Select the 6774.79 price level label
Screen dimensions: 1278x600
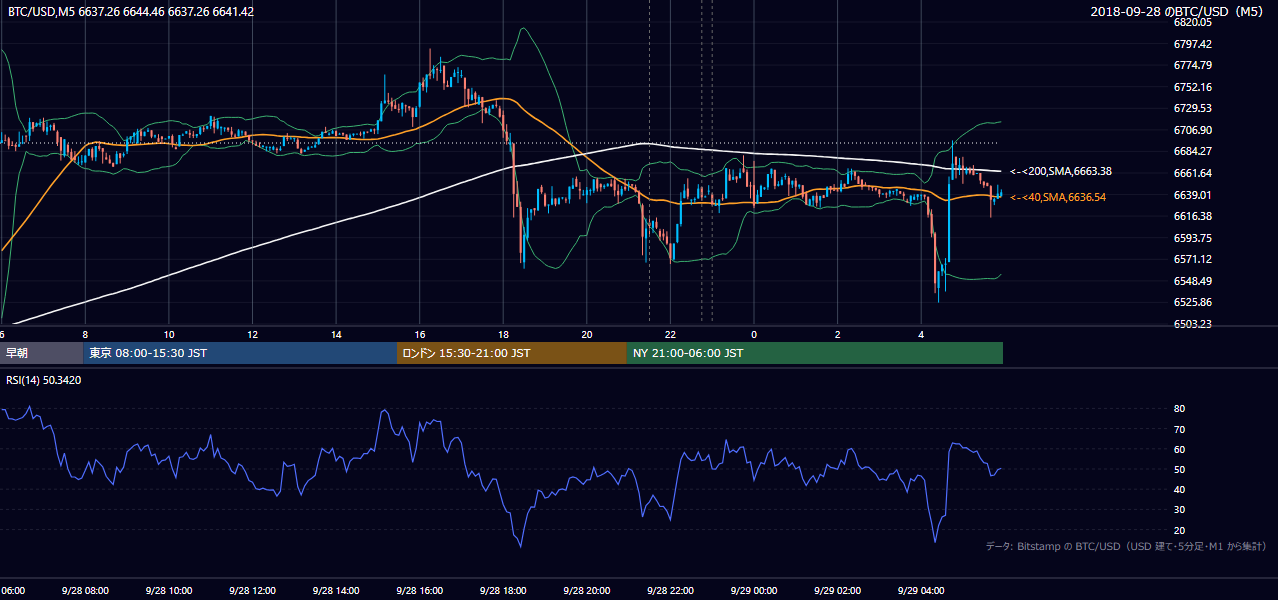tap(1193, 65)
